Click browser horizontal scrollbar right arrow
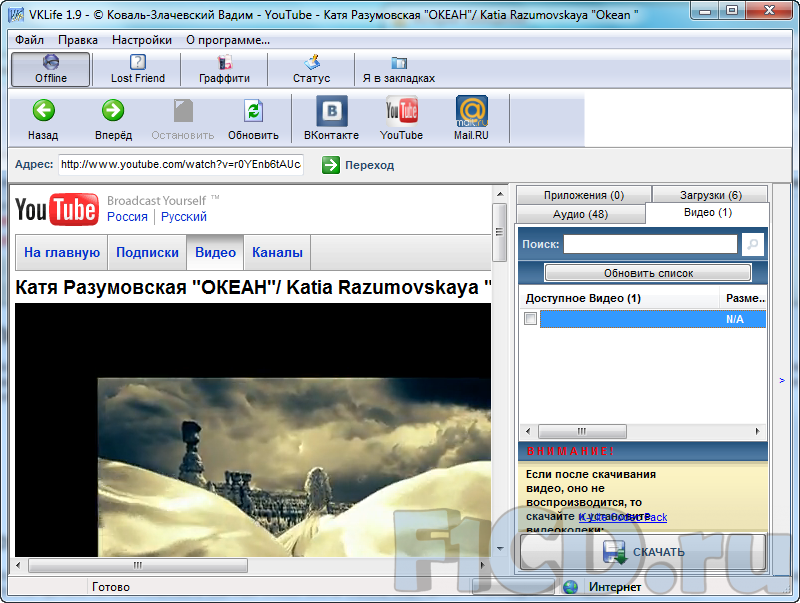Screen dimensions: 800x603 [x=483, y=565]
